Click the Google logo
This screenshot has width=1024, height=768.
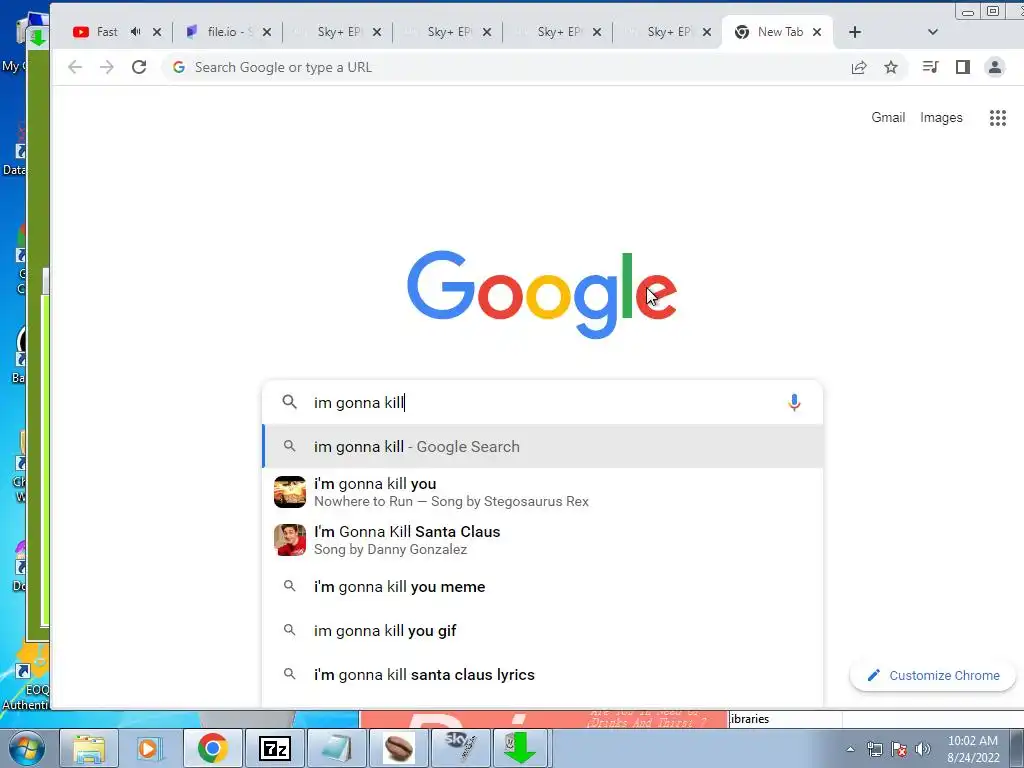542,294
